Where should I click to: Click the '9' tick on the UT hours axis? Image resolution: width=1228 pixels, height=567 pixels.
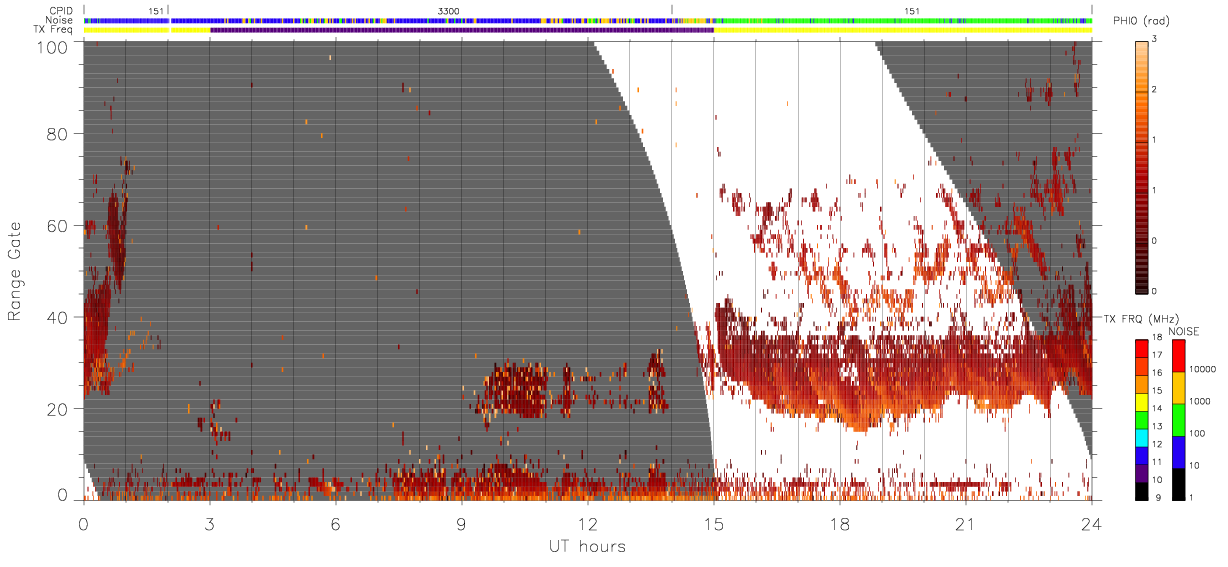[x=461, y=523]
